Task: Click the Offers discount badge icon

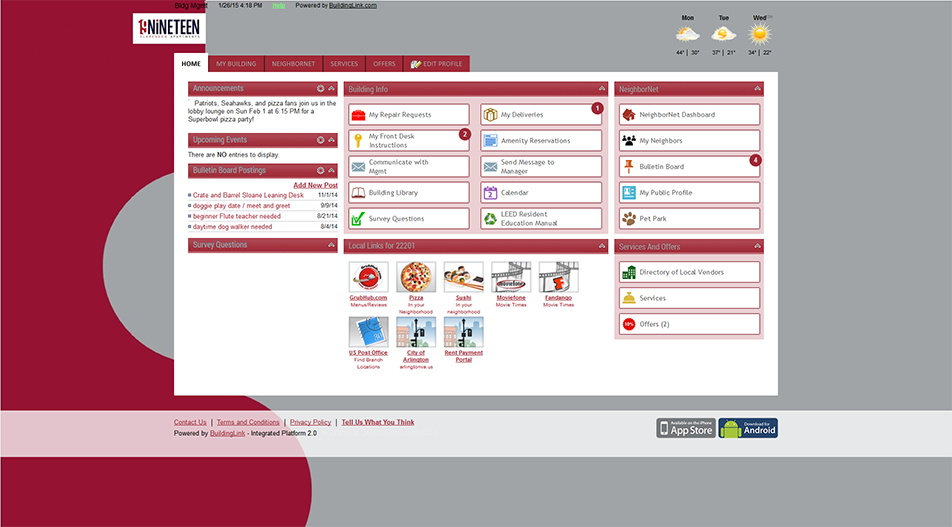Action: coord(629,324)
